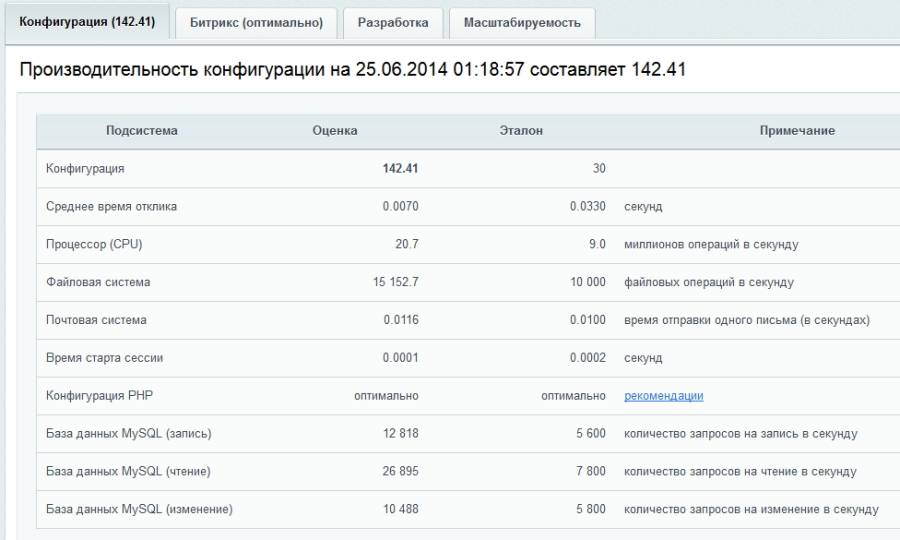Open the Конфигурация (142.41) tab
This screenshot has width=900, height=540.
point(87,22)
